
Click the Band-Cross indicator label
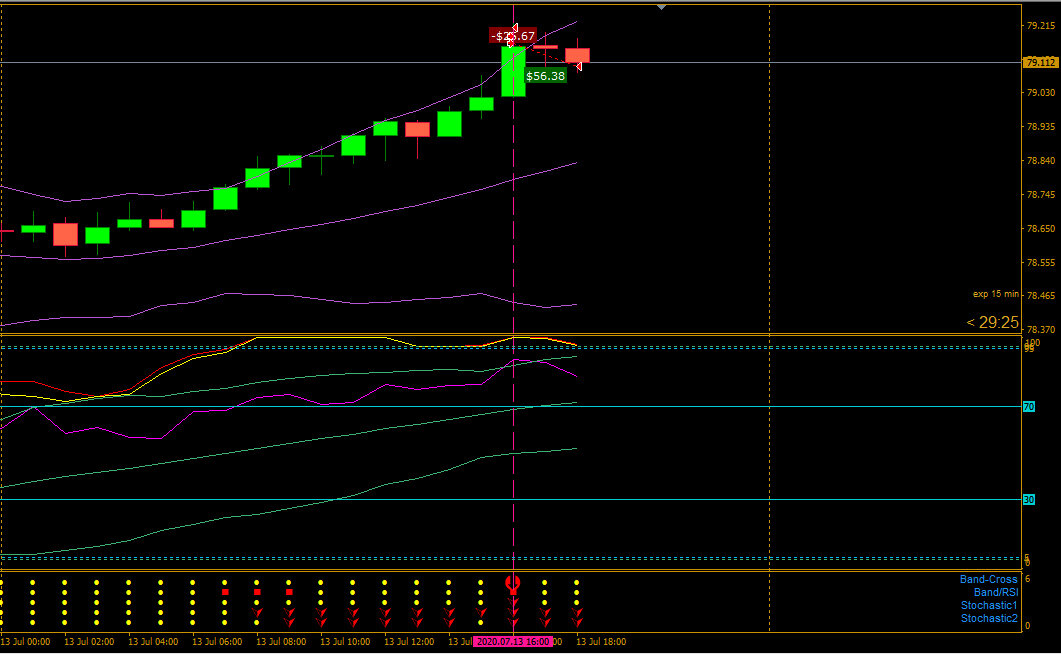pyautogui.click(x=989, y=579)
